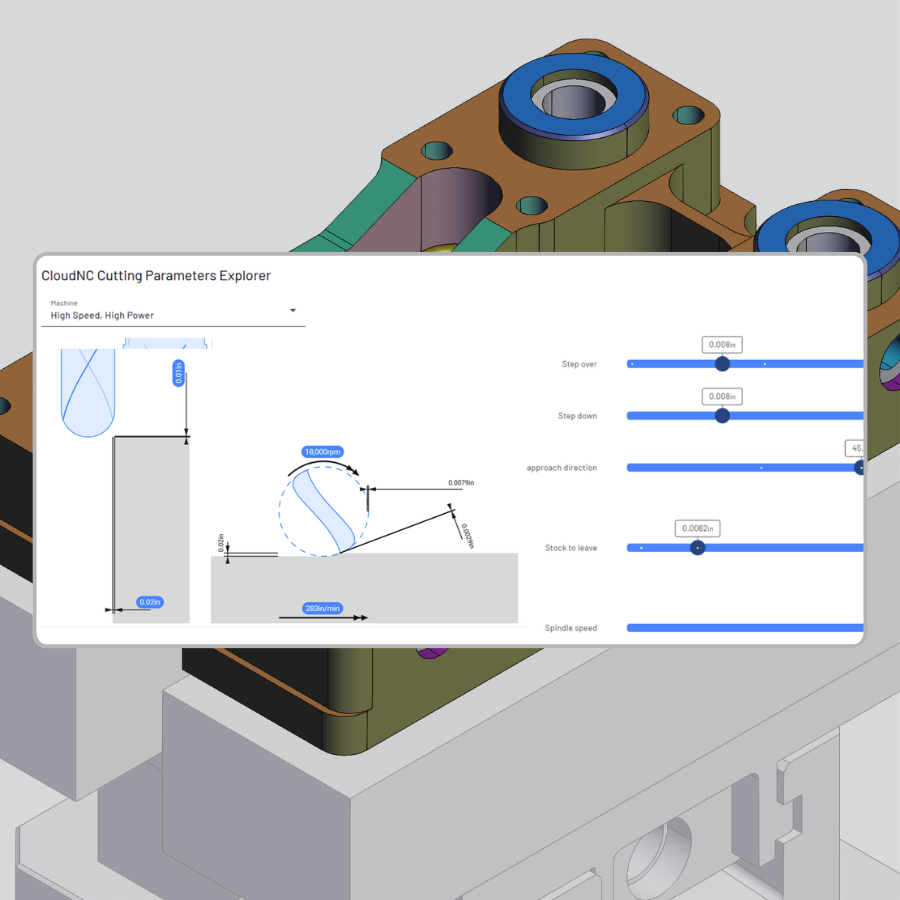This screenshot has height=900, width=900.
Task: Click the Step down slider handle
Action: click(x=722, y=416)
